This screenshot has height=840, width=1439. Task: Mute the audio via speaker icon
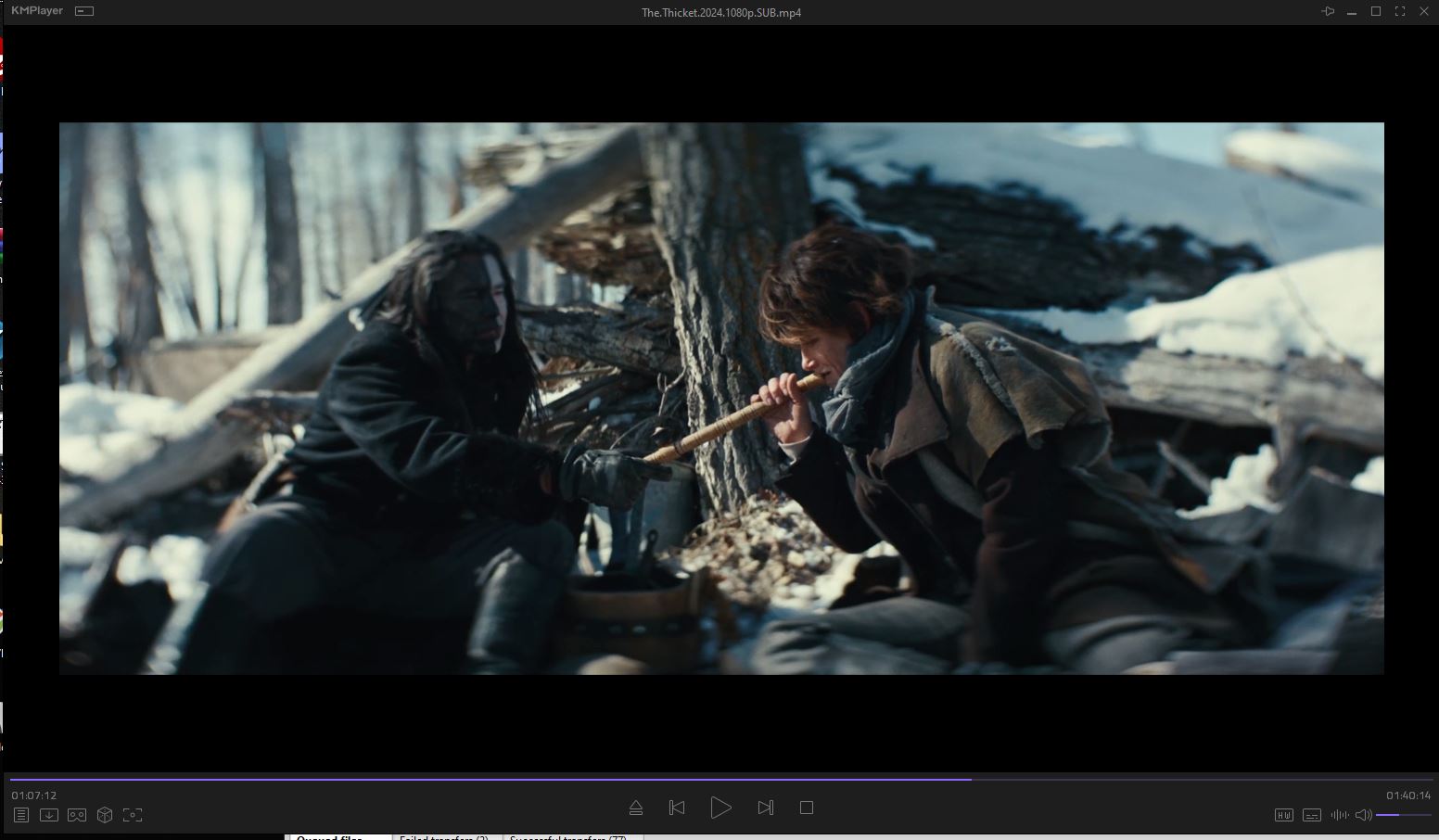tap(1363, 815)
